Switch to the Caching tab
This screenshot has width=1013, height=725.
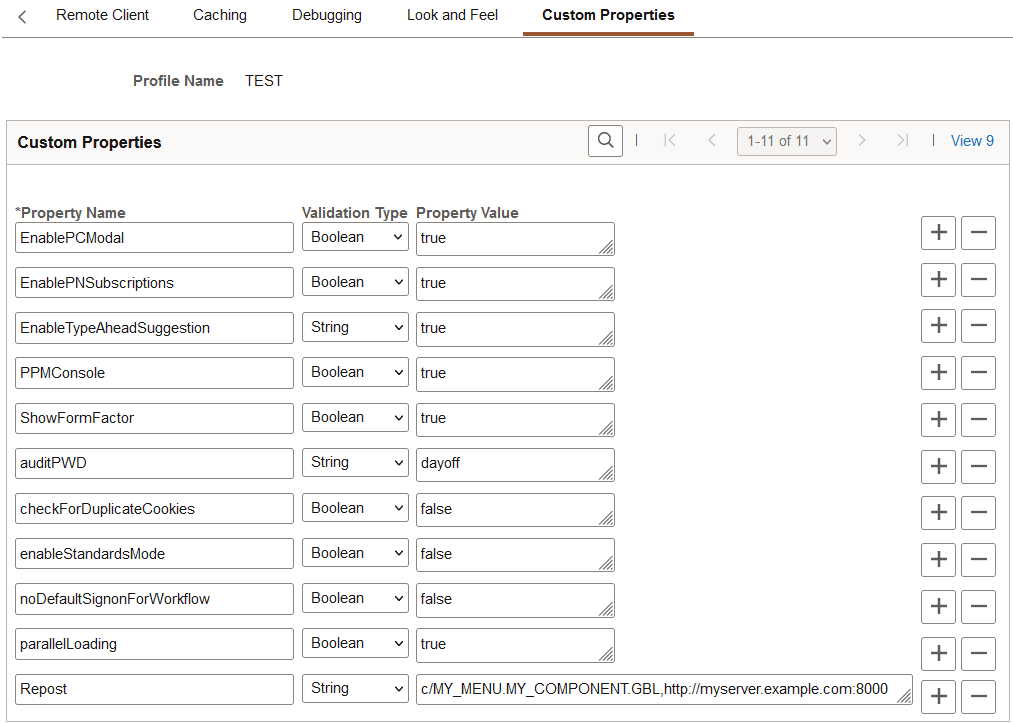[219, 15]
